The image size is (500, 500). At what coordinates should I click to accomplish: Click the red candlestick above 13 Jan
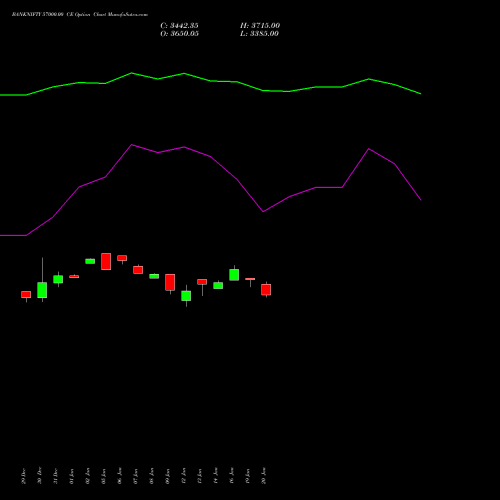[x=202, y=282]
